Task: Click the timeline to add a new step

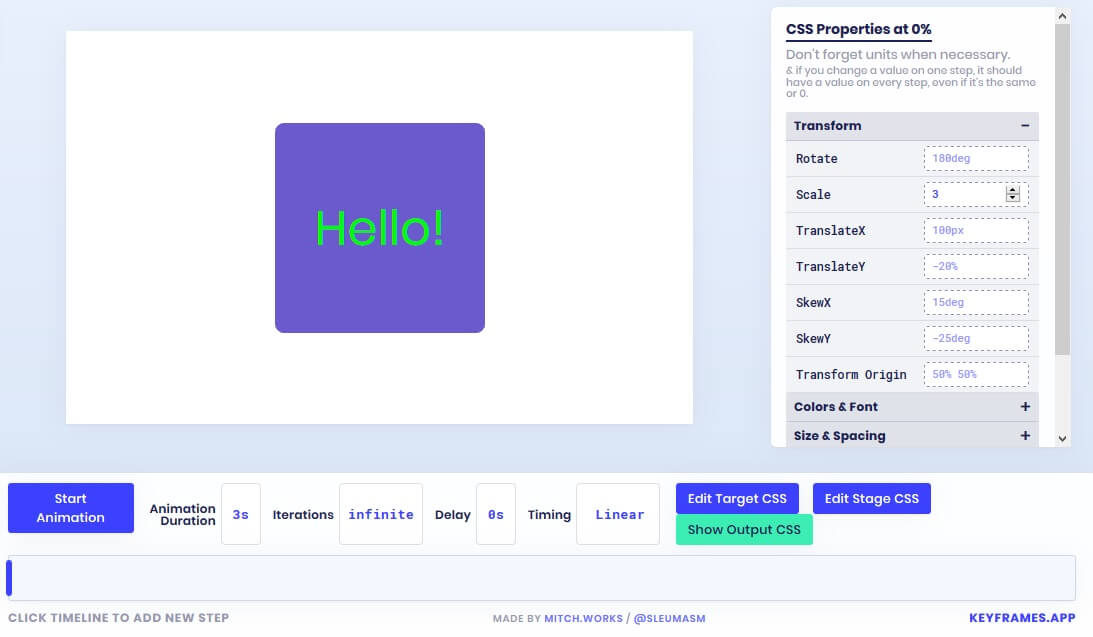Action: (500, 577)
